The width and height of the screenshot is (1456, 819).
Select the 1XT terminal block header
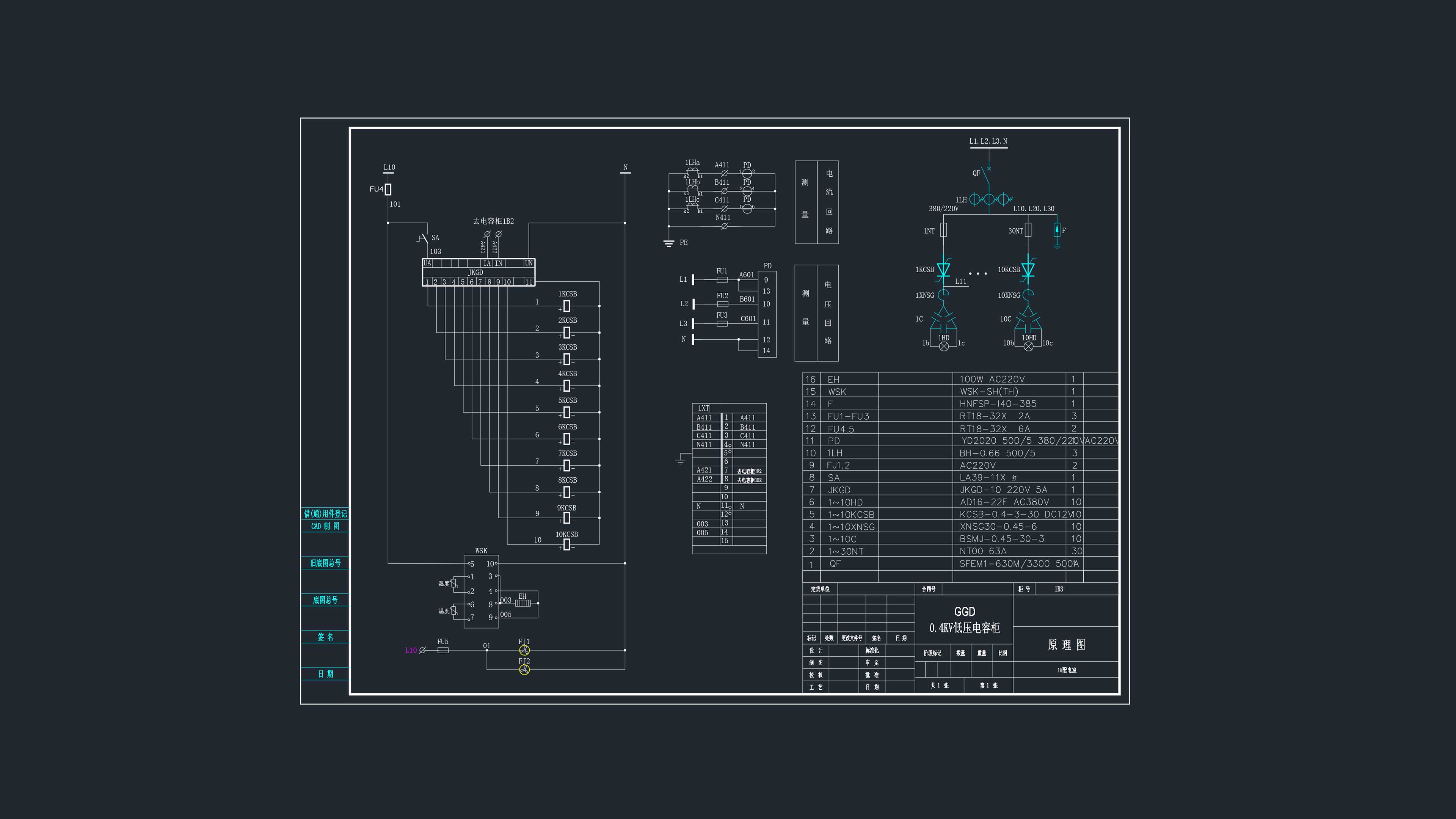[x=703, y=408]
